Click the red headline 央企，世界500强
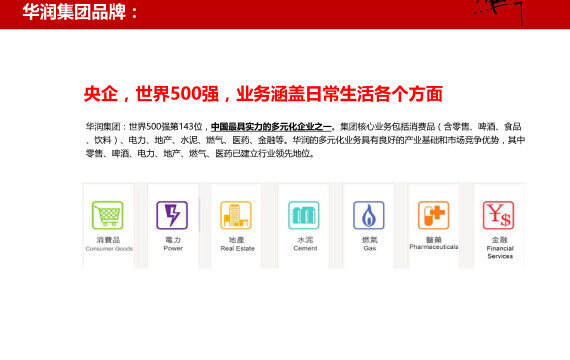Image resolution: width=570 pixels, height=360 pixels. [x=151, y=94]
